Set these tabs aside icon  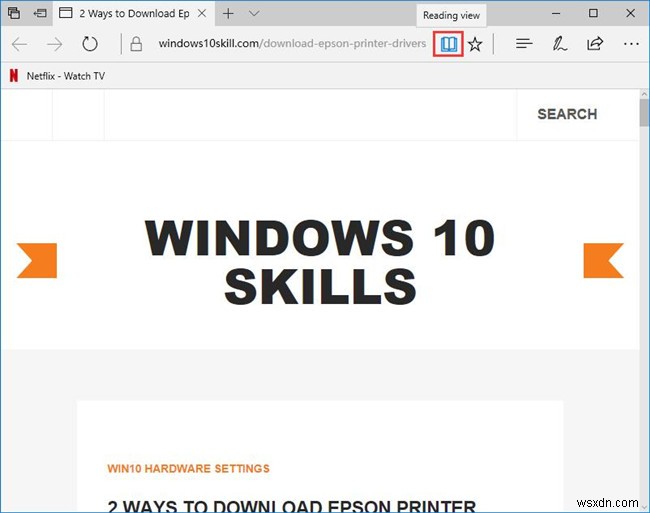(x=40, y=13)
